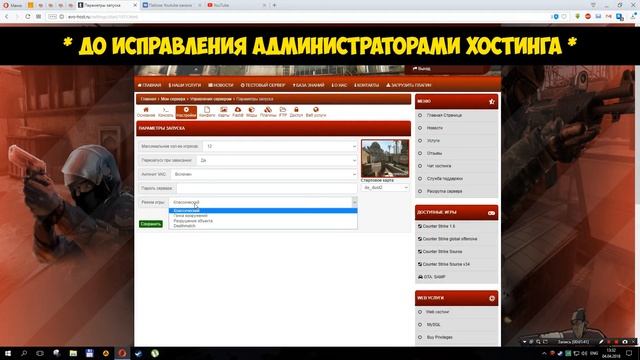Reload page with browser refresh icon

[27, 16]
